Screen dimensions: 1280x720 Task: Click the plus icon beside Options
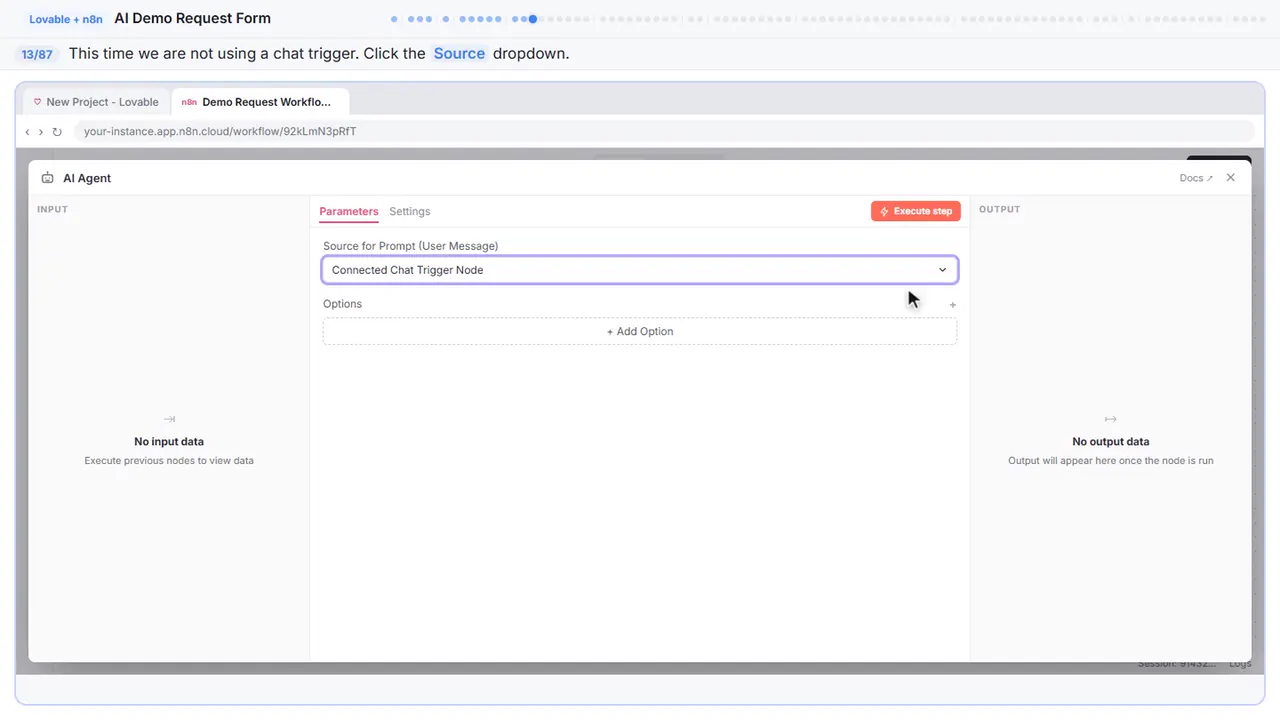click(x=953, y=305)
